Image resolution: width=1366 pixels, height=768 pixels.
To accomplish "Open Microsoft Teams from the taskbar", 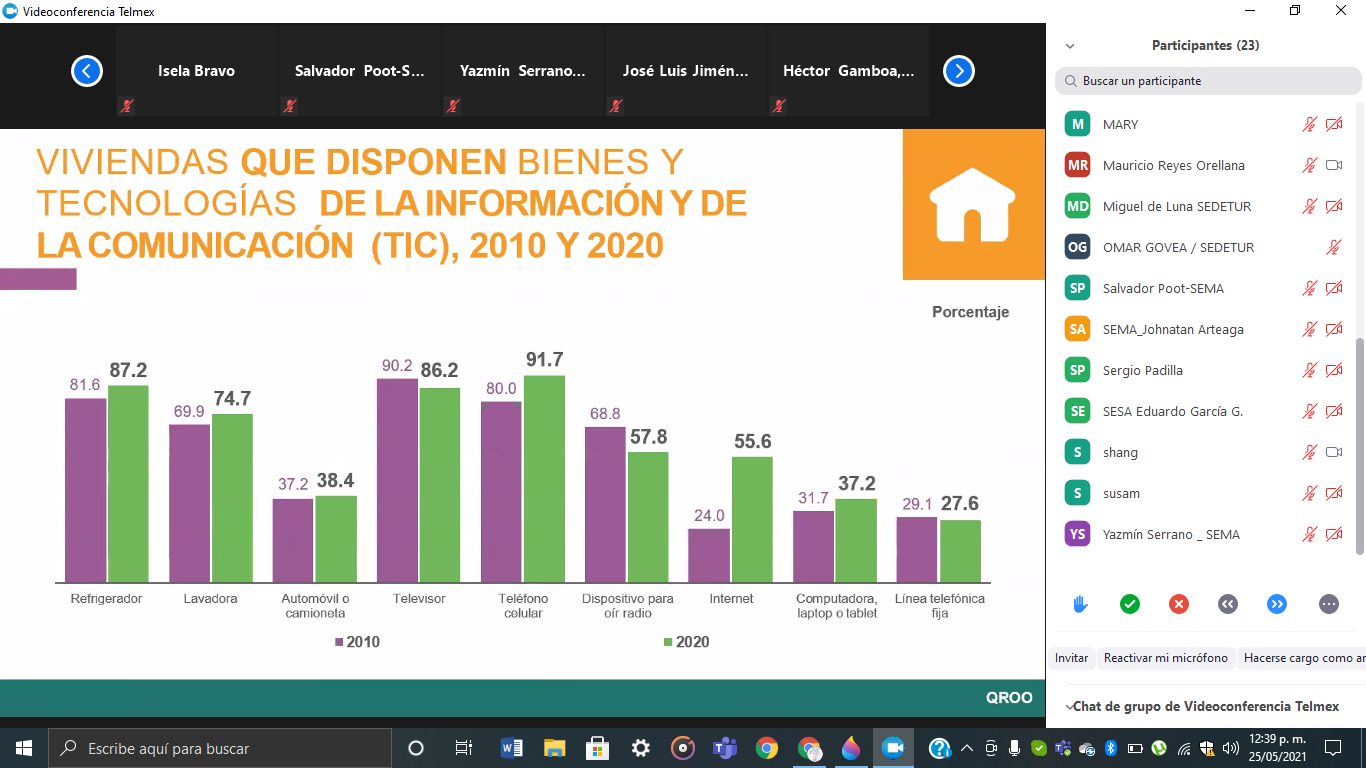I will [724, 747].
